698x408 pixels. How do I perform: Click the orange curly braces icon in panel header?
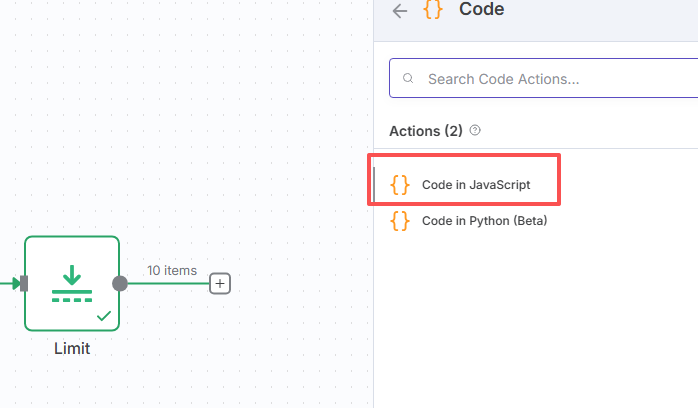coord(433,9)
